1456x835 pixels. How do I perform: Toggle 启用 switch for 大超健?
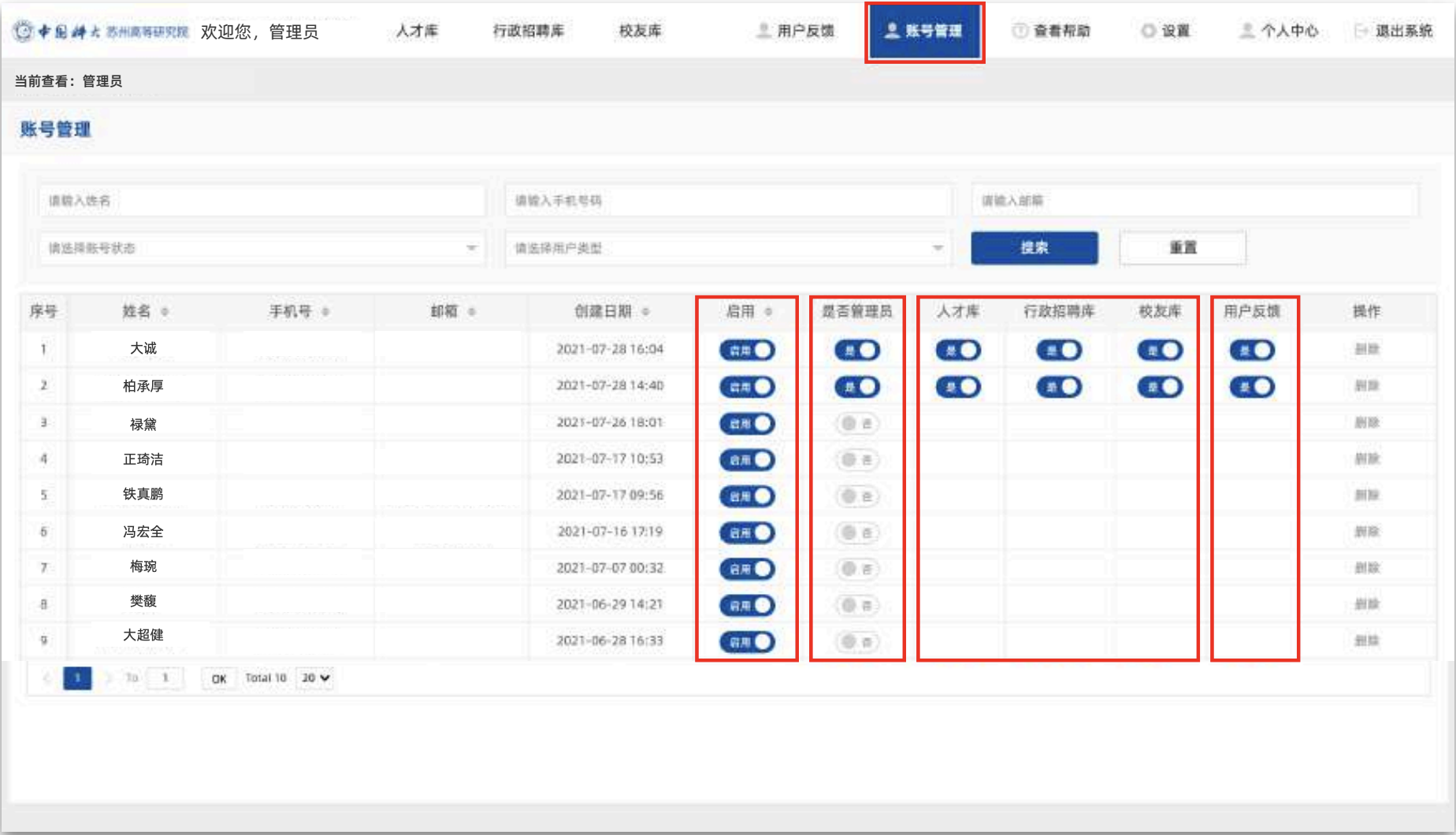click(747, 642)
